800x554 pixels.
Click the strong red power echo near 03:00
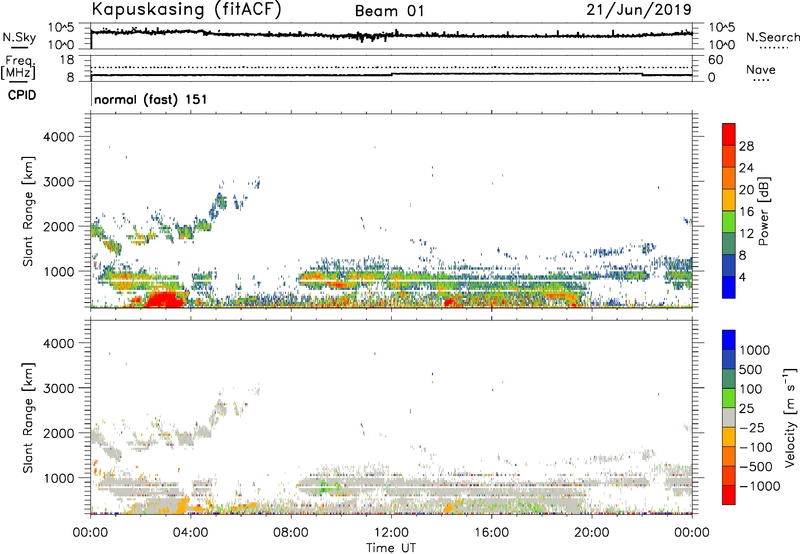pyautogui.click(x=164, y=299)
